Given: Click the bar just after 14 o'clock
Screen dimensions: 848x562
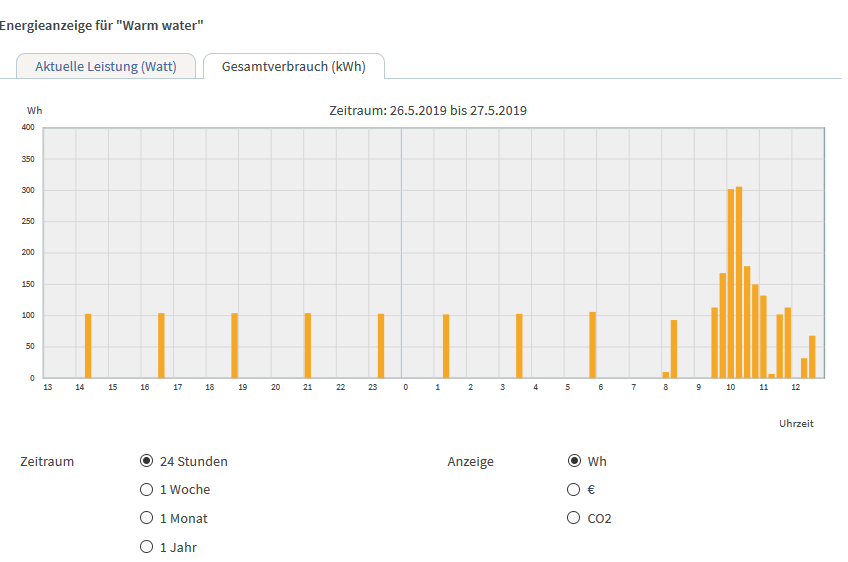Looking at the screenshot, I should (88, 346).
